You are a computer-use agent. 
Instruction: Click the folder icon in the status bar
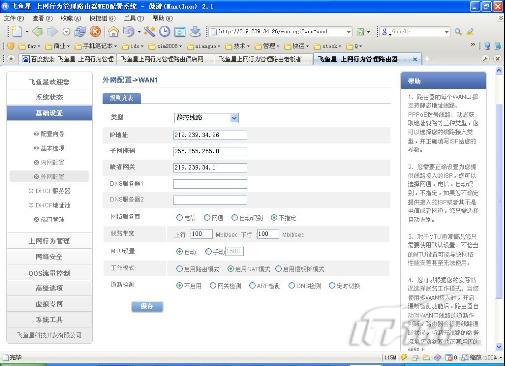[x=426, y=358]
